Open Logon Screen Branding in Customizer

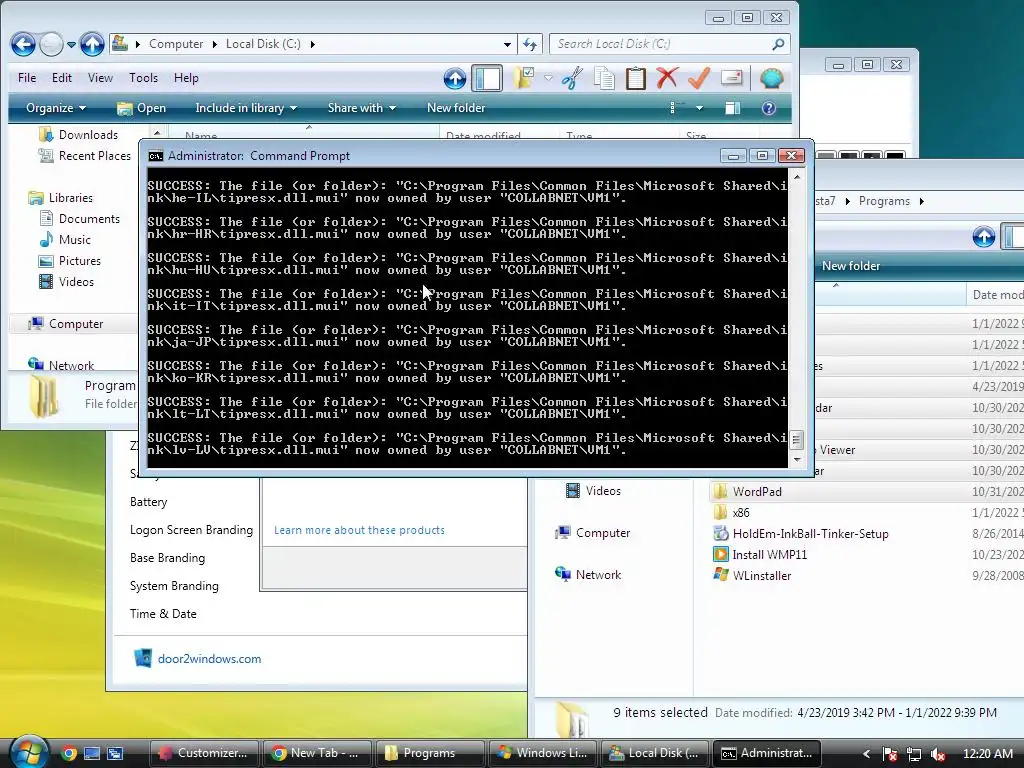[191, 530]
